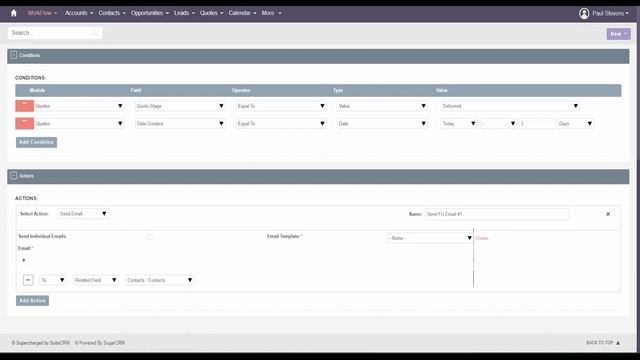Toggle Send Individual Emails checkbox
The width and height of the screenshot is (640, 360).
[150, 236]
